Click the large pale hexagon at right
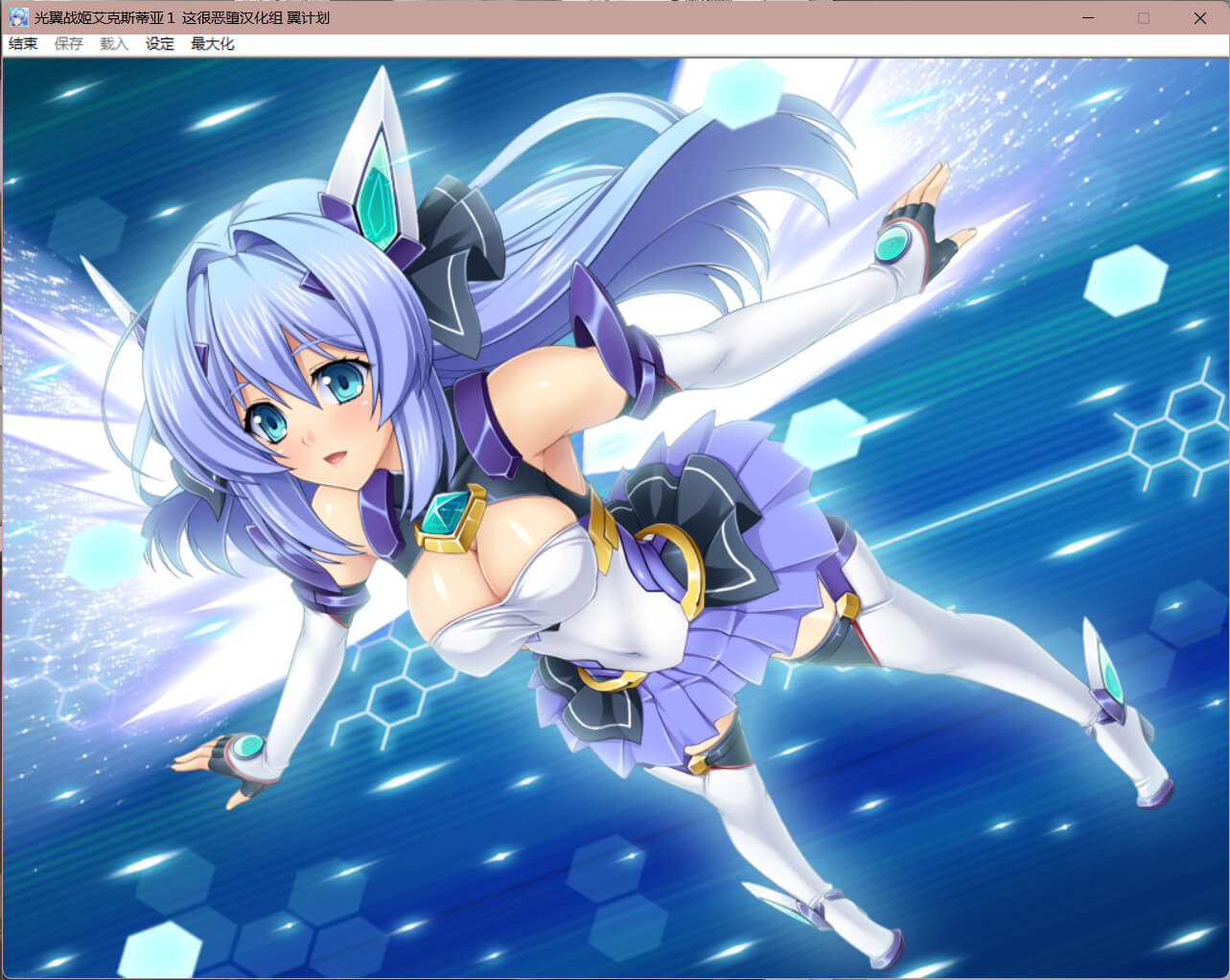 click(1126, 280)
